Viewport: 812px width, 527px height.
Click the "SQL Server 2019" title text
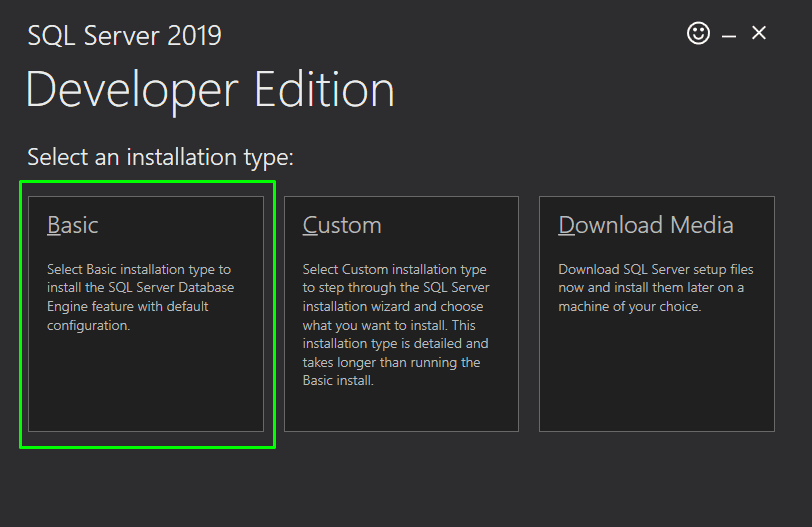tap(124, 36)
